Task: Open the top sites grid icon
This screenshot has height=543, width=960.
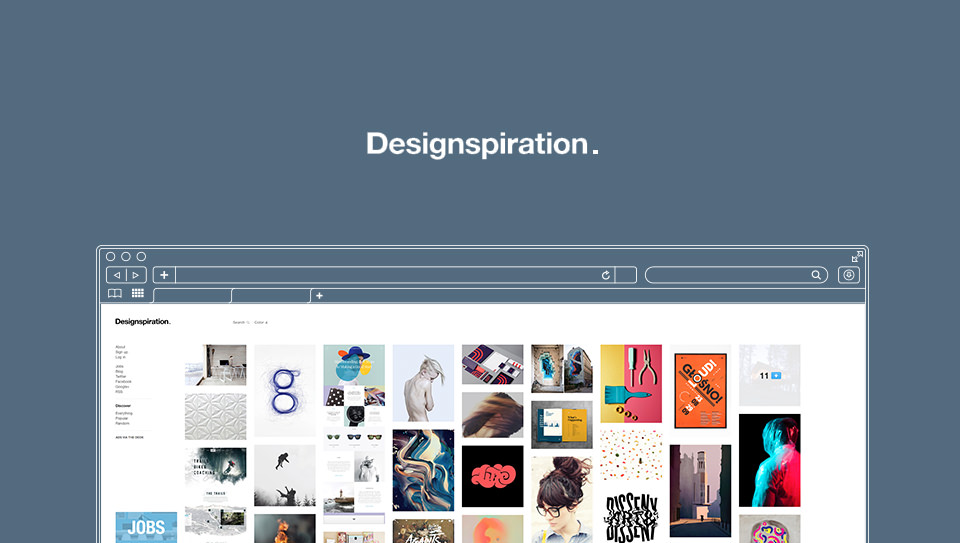Action: tap(138, 293)
